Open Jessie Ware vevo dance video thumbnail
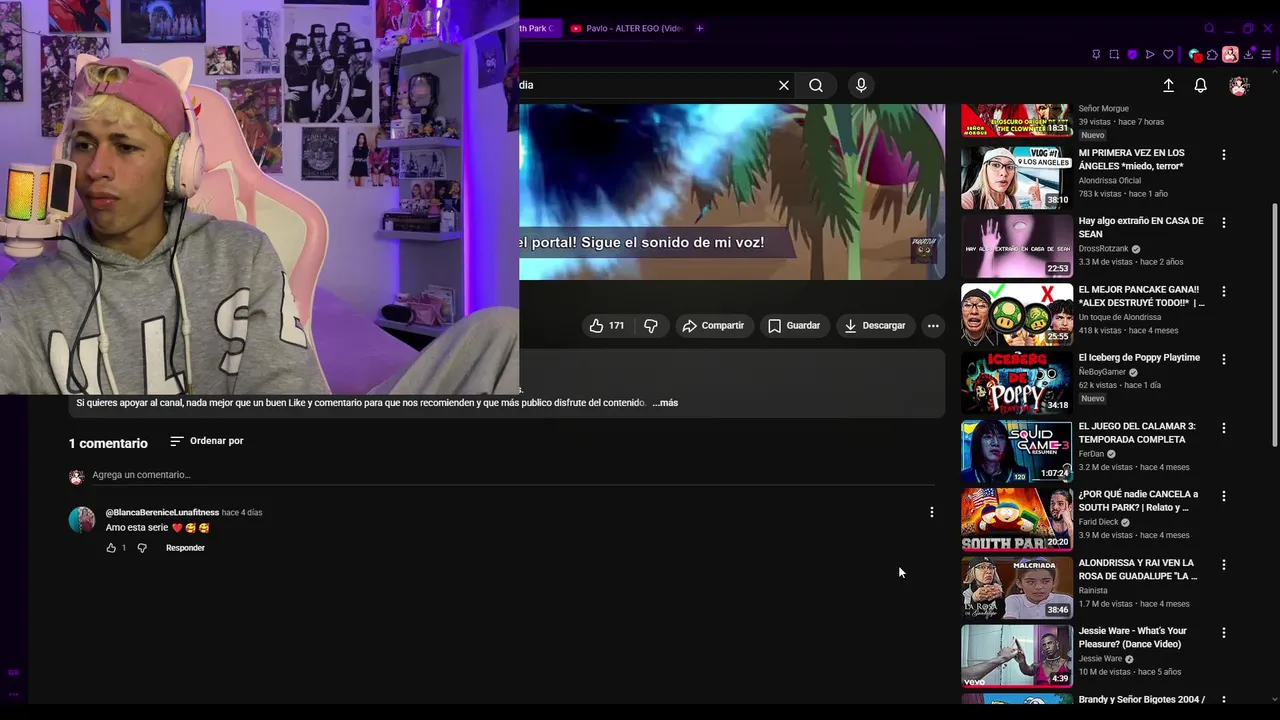Screen dimensions: 1280x720 1017,657
